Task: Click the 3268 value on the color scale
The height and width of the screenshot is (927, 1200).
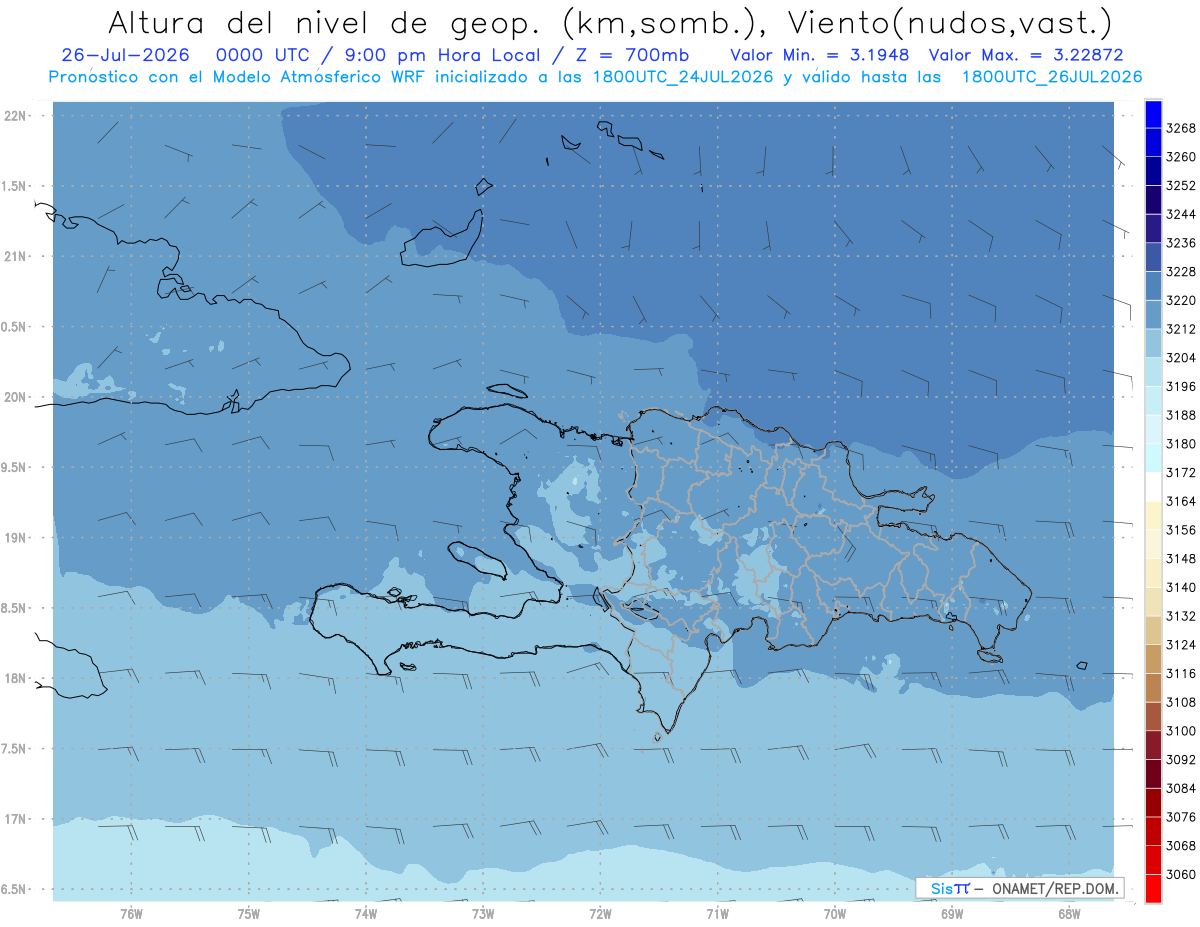Action: click(1181, 128)
